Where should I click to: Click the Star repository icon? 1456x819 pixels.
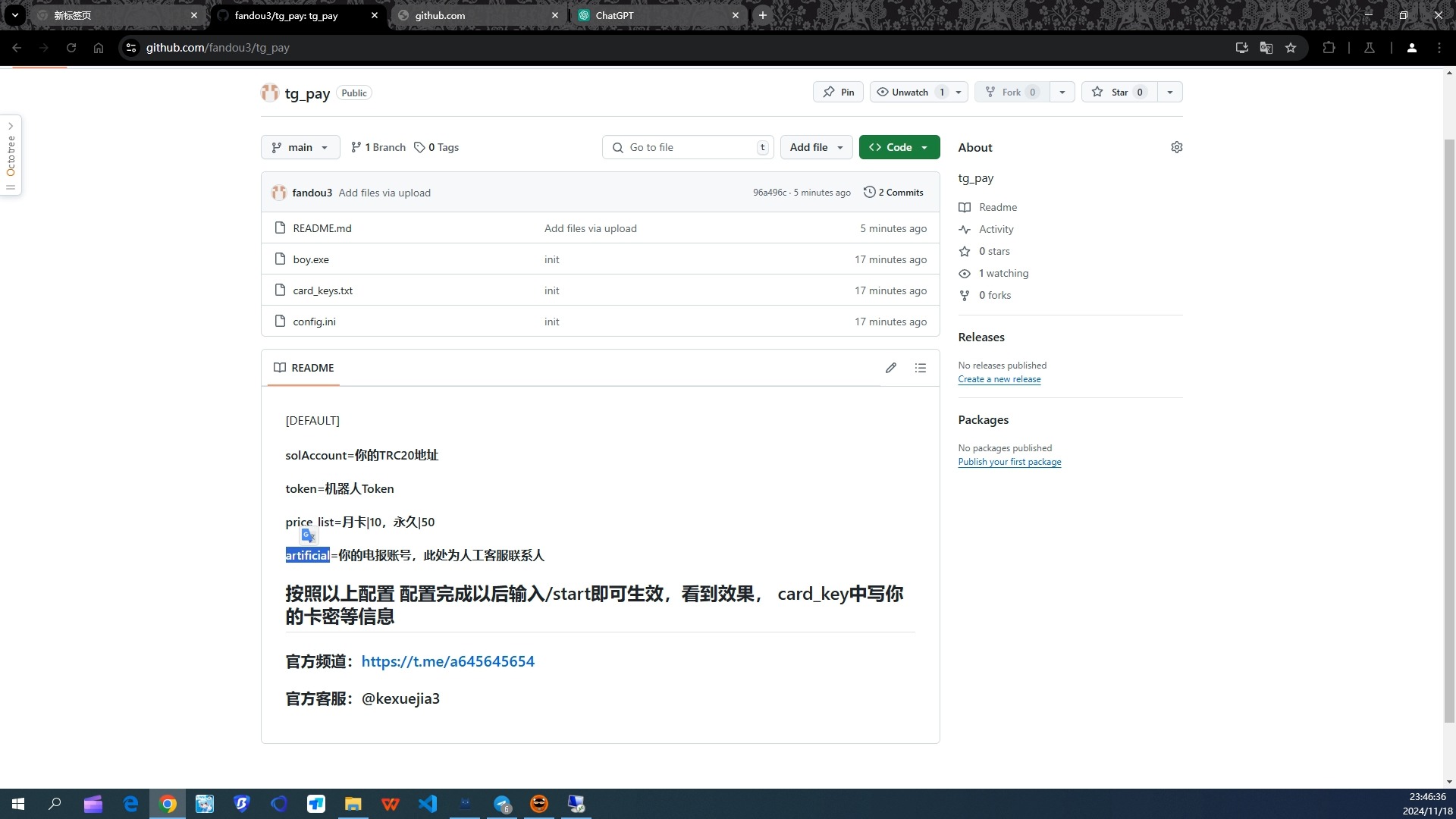click(x=1100, y=92)
